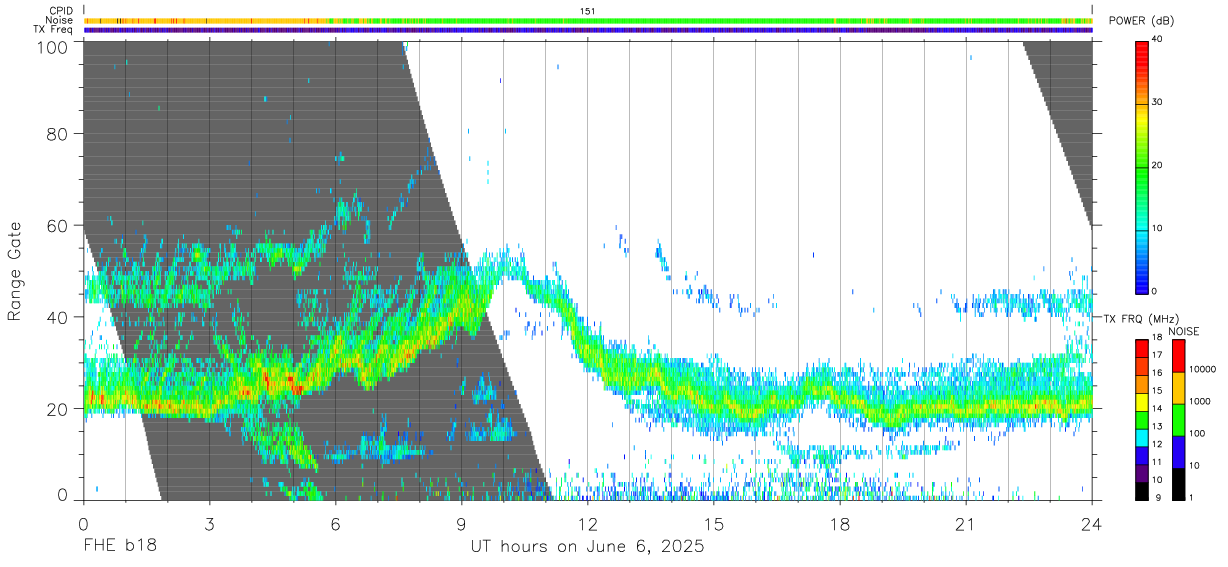Image resolution: width=1228 pixels, height=567 pixels.
Task: Click the 18 tick on UT hours axis
Action: (839, 525)
